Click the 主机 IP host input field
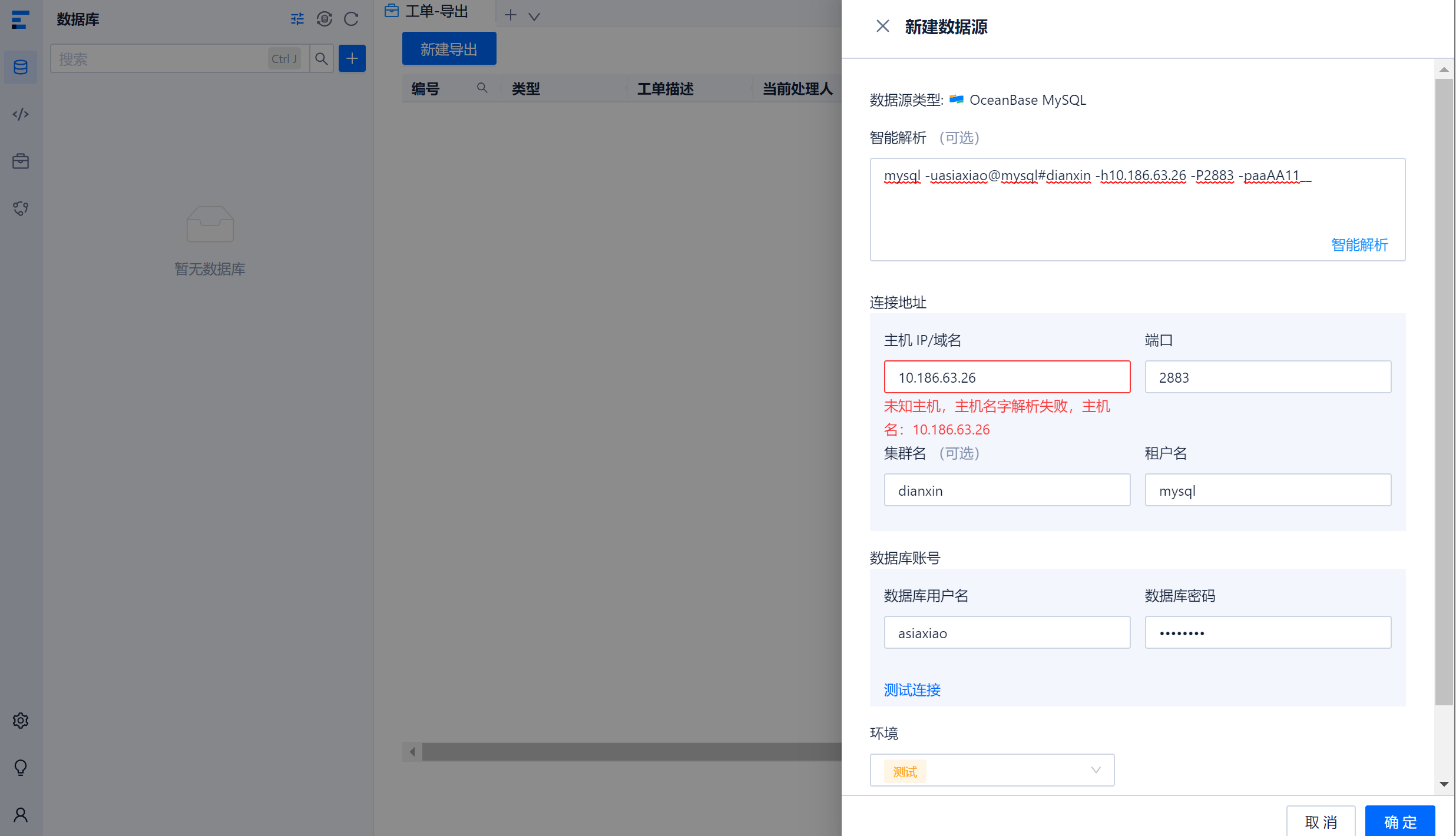This screenshot has width=1456, height=836. coord(1007,377)
